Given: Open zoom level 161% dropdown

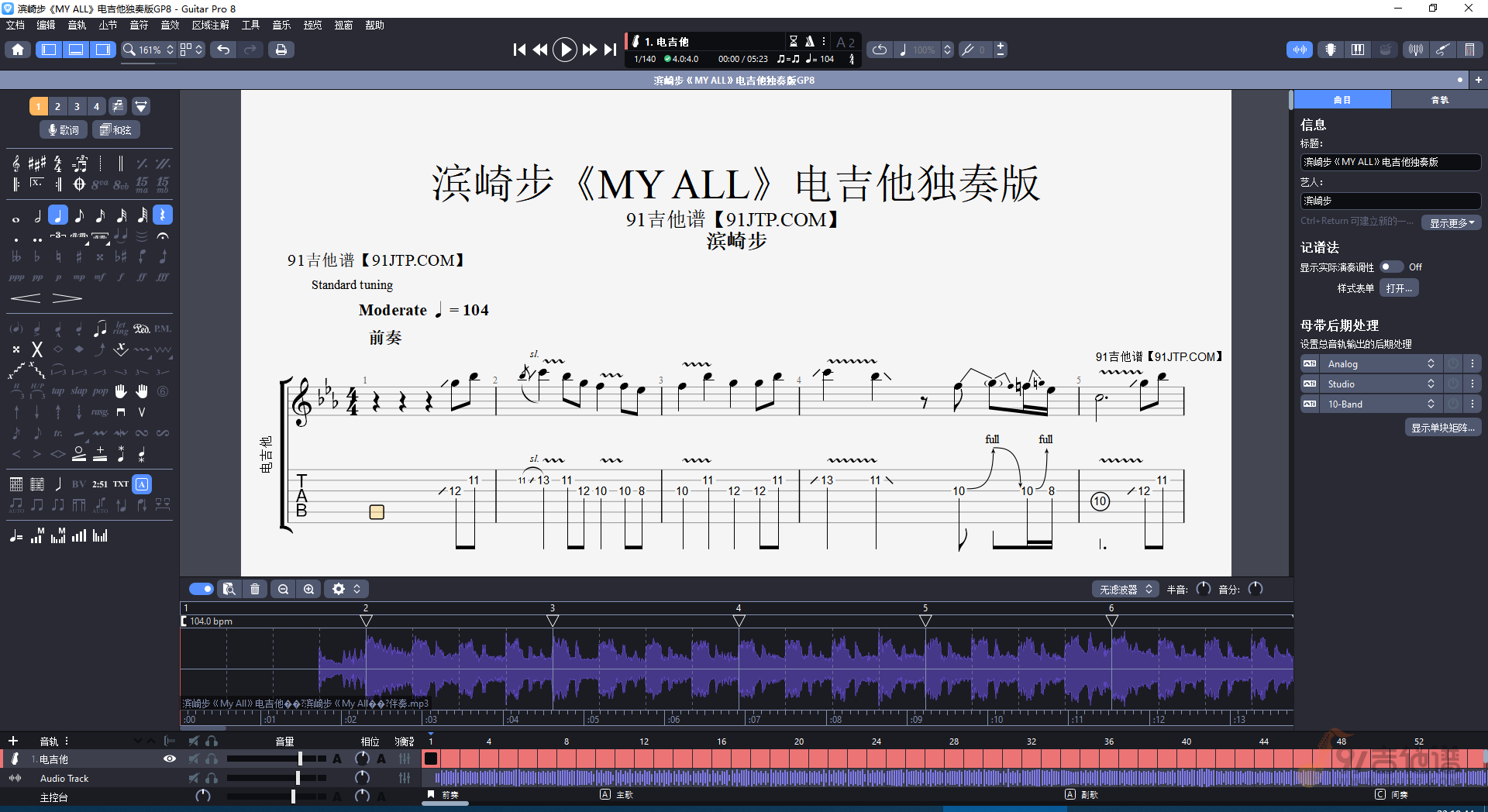Looking at the screenshot, I should (x=149, y=50).
